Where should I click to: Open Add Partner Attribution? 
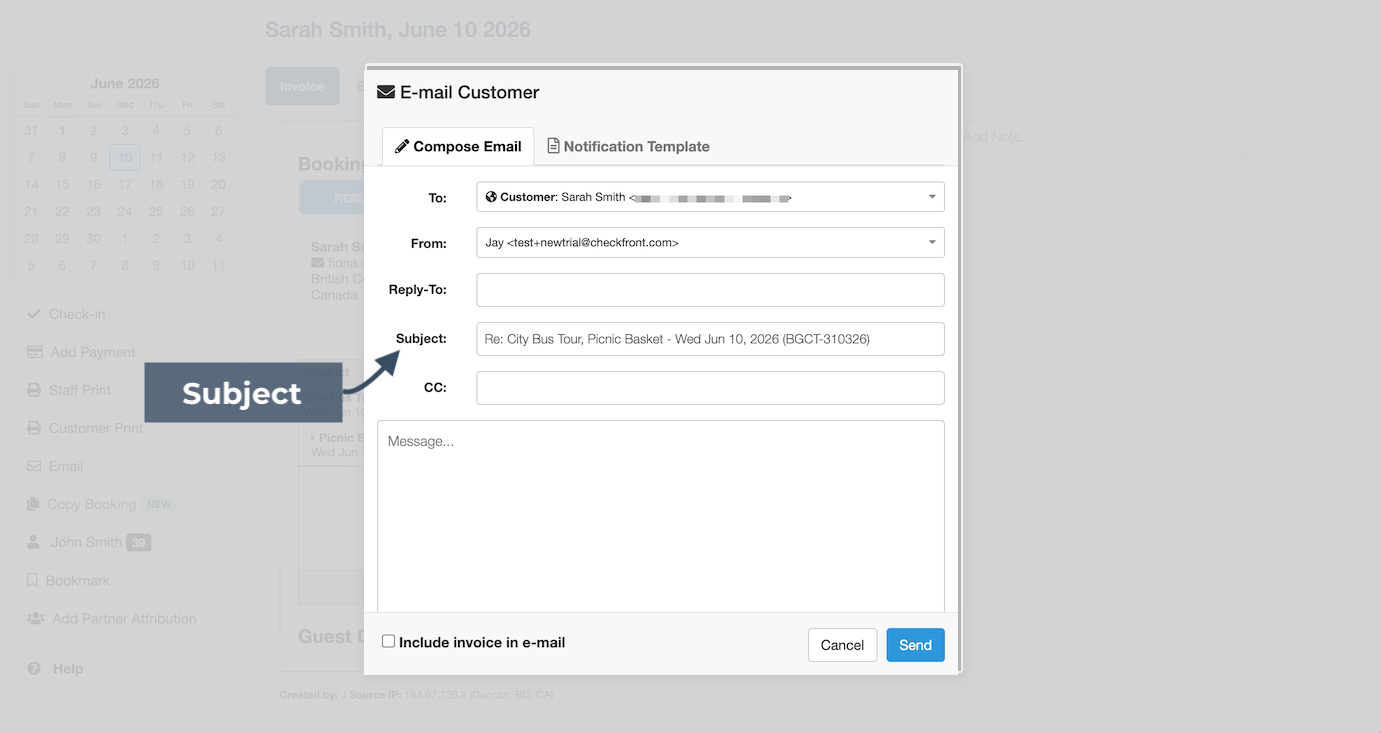point(126,618)
